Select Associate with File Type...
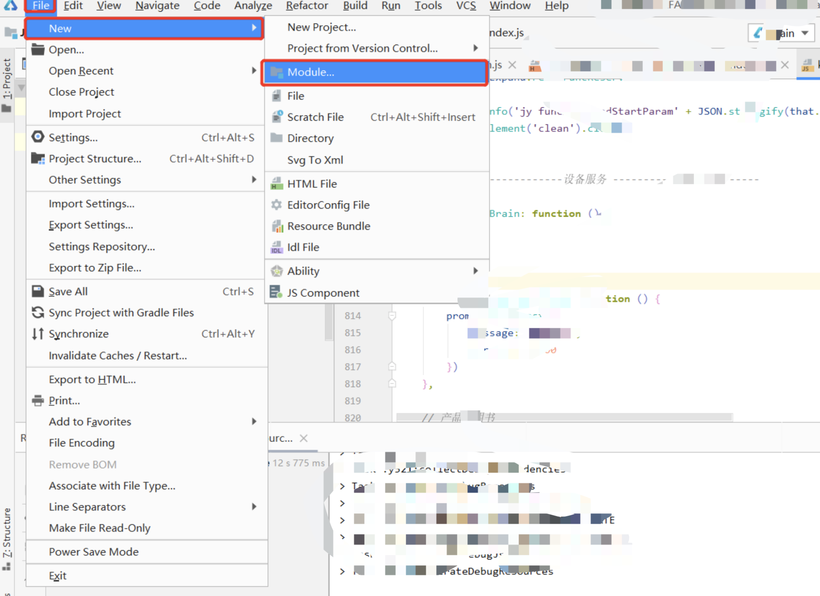The image size is (820, 596). point(112,486)
